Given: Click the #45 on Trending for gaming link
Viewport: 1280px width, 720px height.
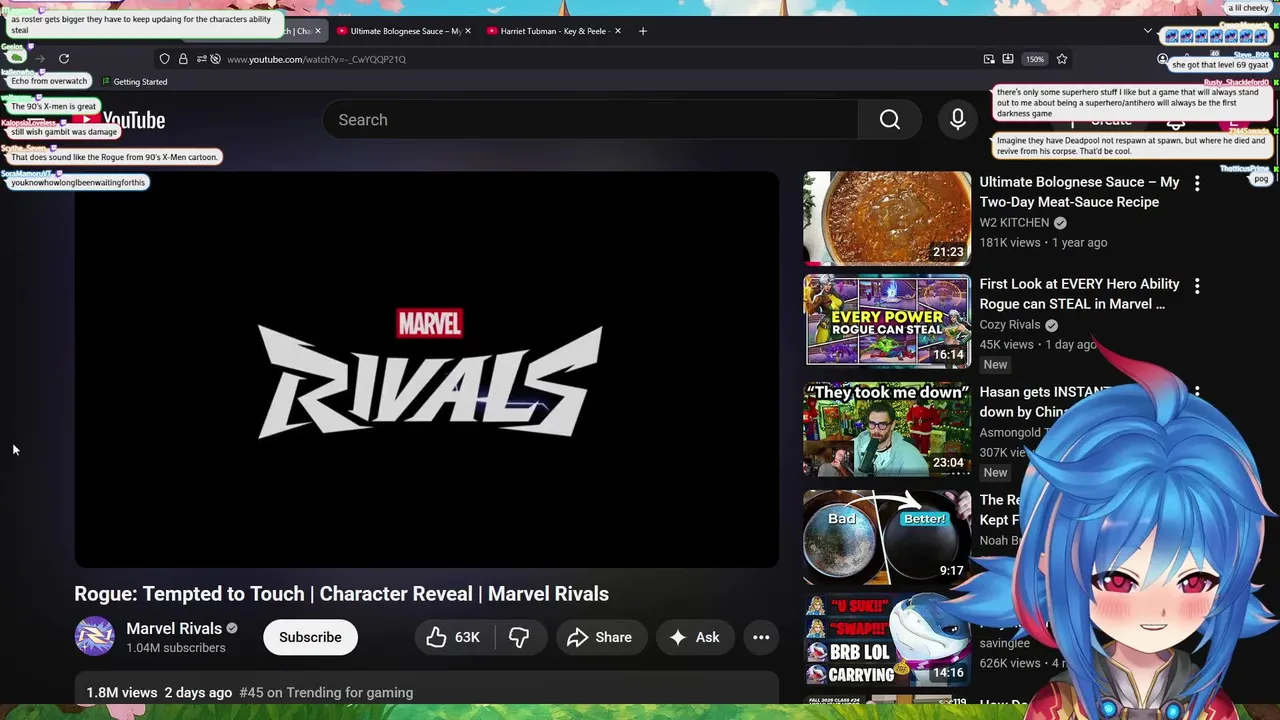Looking at the screenshot, I should pyautogui.click(x=326, y=692).
